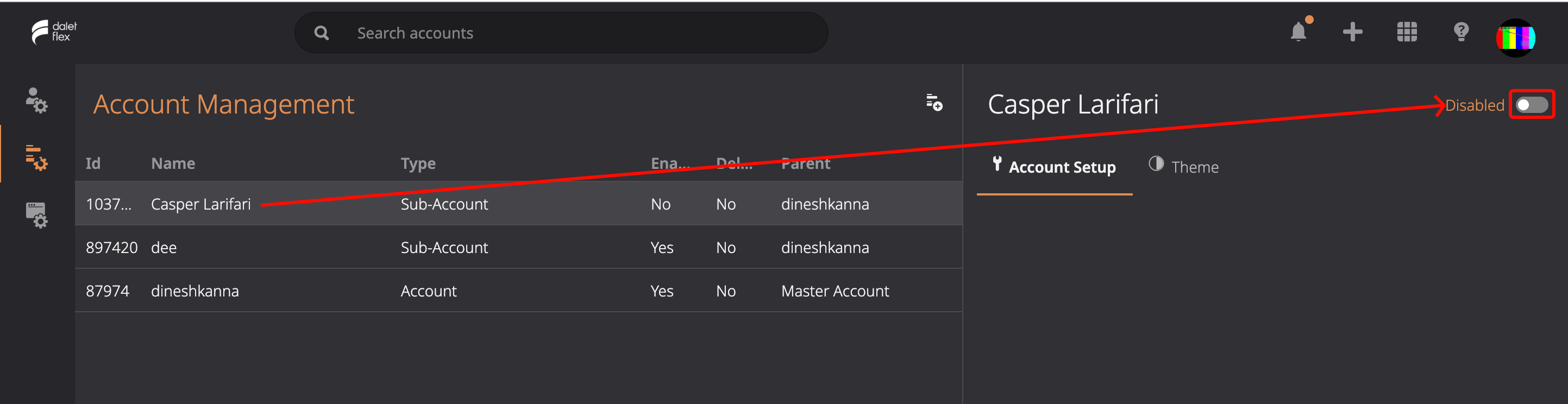Sort by the Ena... column header
Image resolution: width=1568 pixels, height=404 pixels.
pos(670,163)
